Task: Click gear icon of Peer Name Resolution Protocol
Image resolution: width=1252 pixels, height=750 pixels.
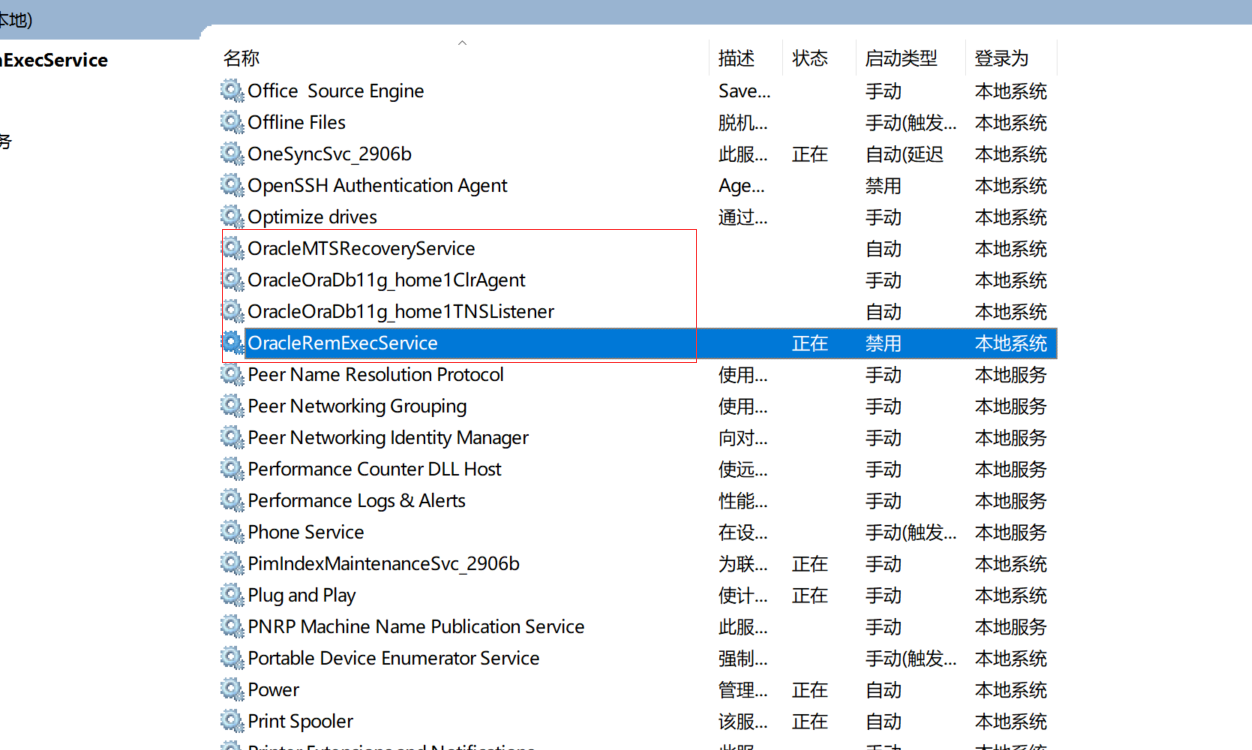Action: point(232,375)
